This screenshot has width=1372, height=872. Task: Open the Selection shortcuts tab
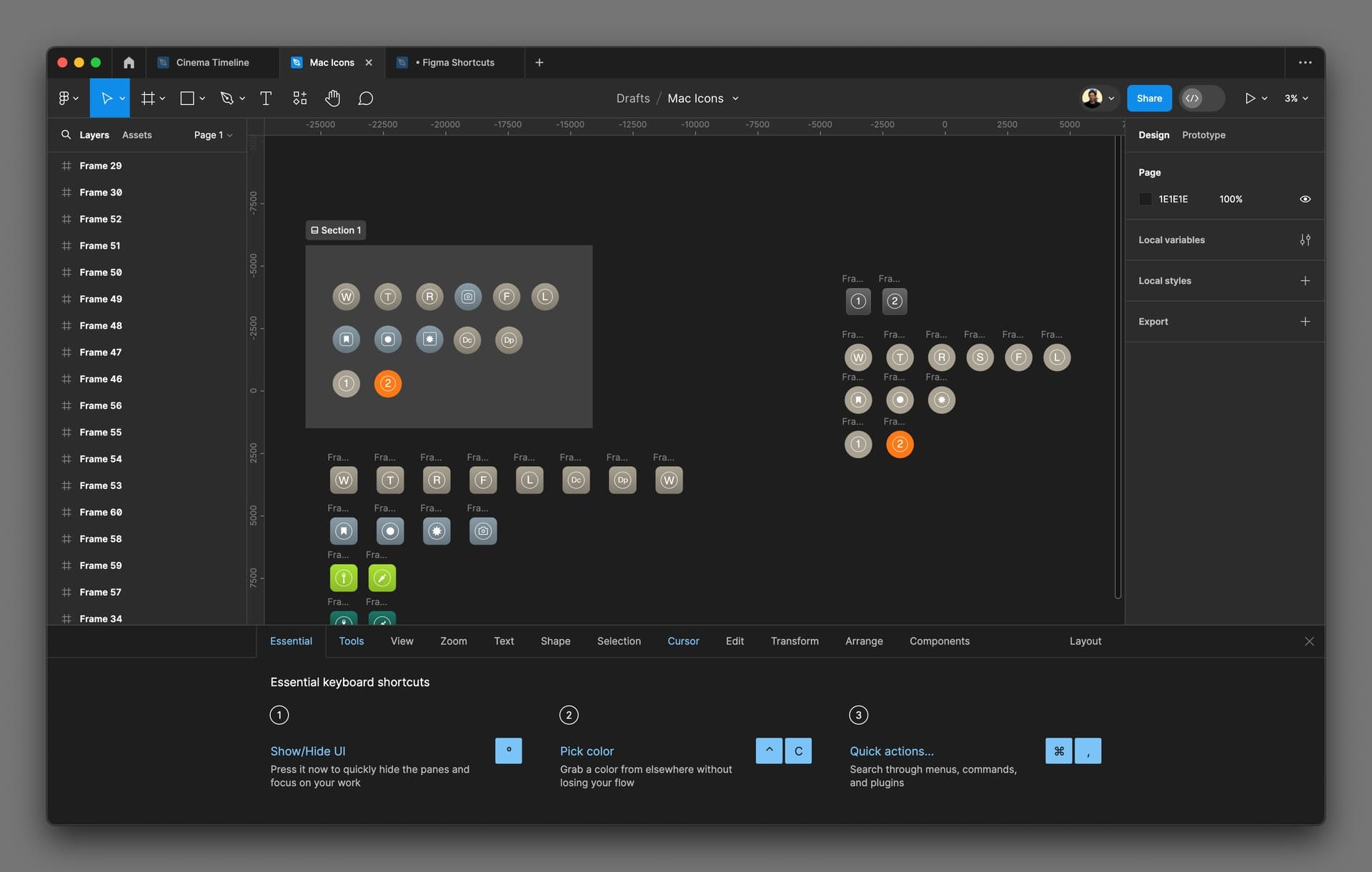coord(619,641)
